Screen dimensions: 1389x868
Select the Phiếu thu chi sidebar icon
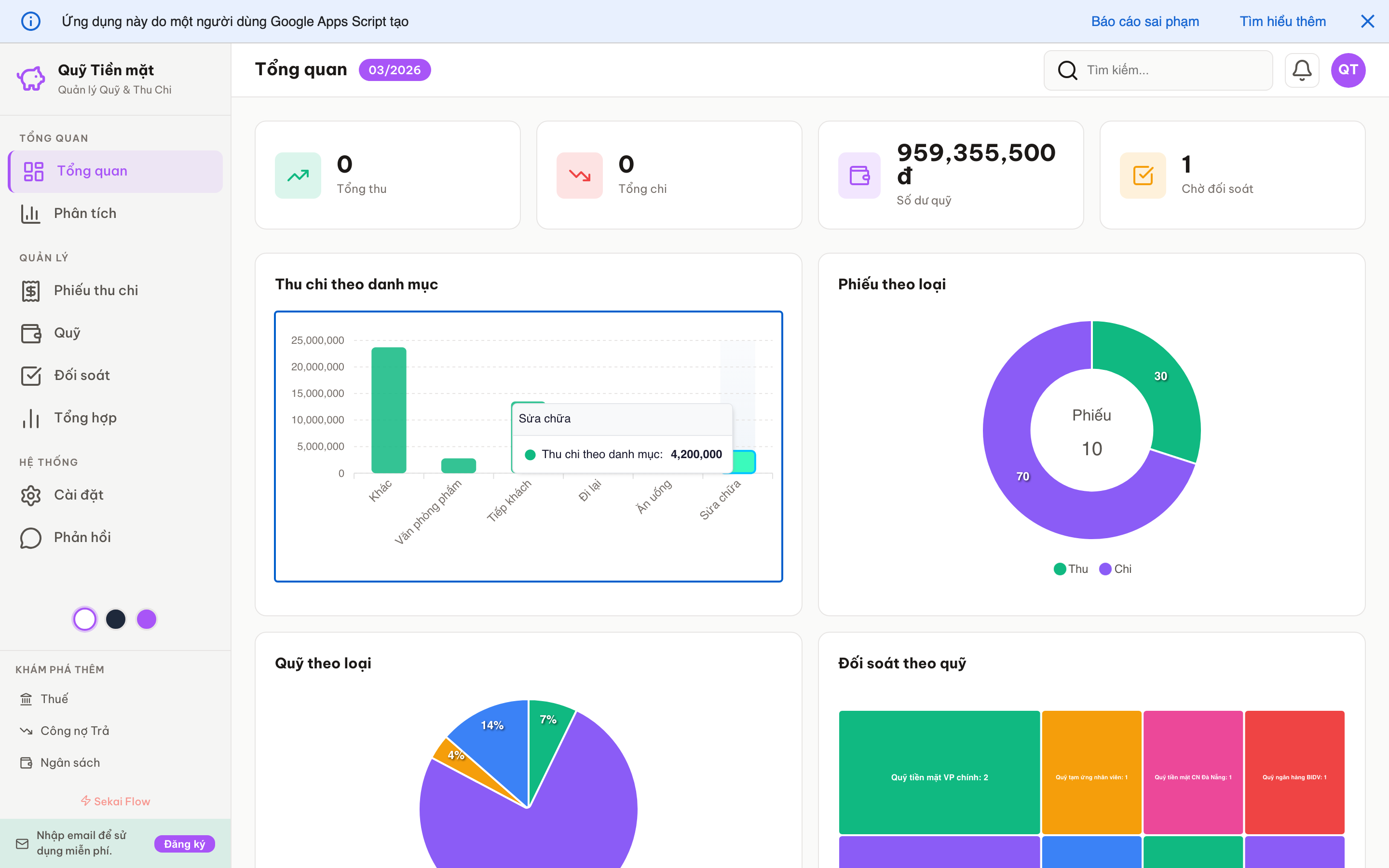click(x=30, y=290)
